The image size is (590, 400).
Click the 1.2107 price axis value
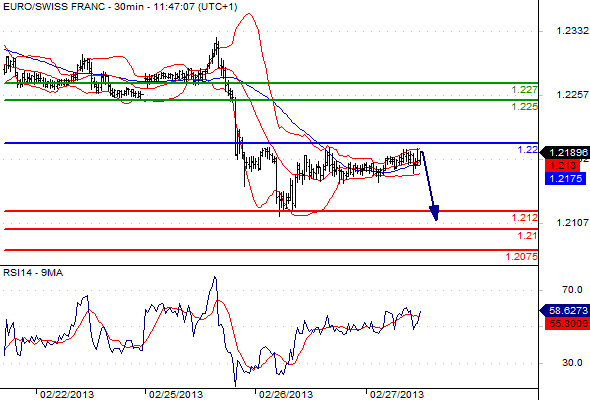(572, 223)
